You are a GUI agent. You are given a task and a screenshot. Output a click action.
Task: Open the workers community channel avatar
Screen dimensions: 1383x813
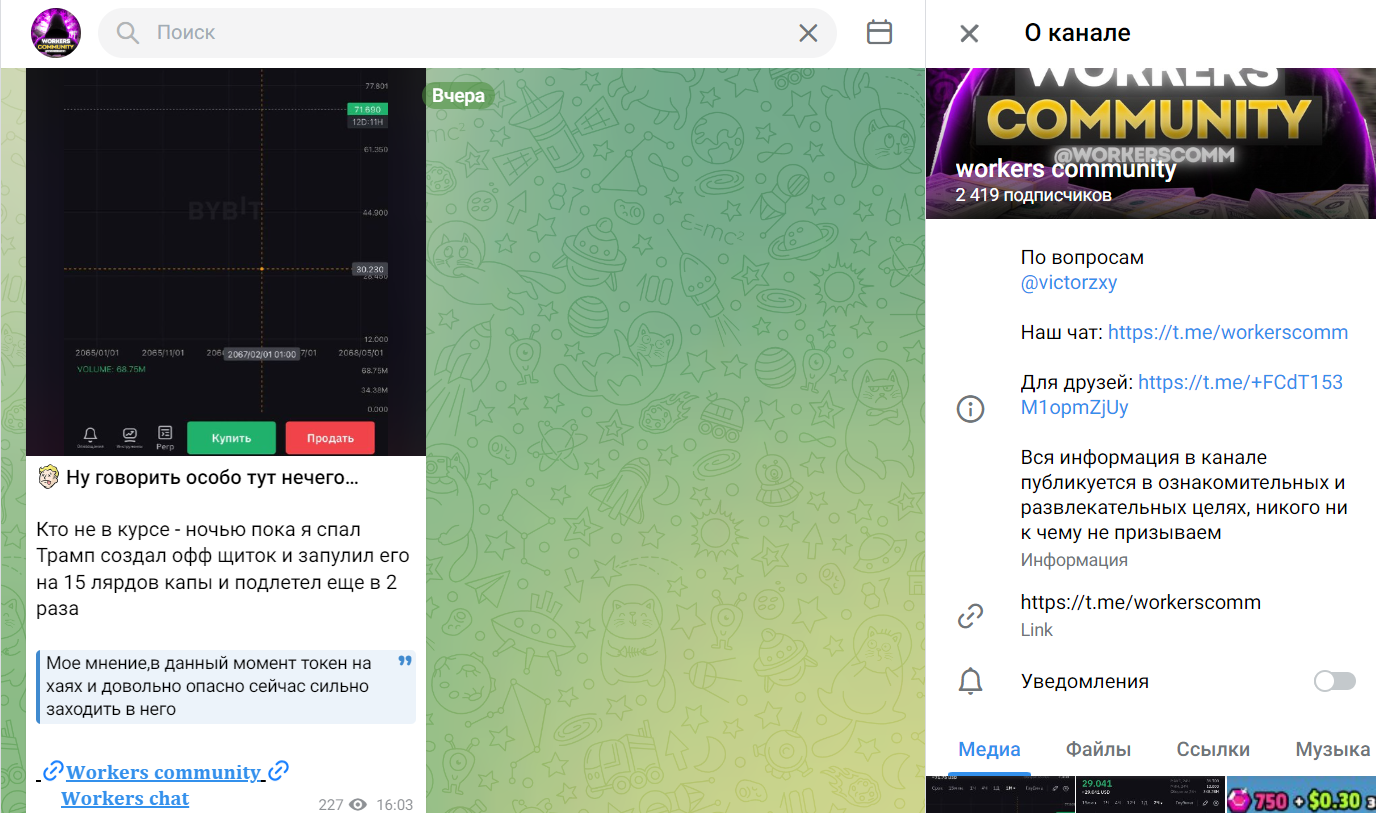pyautogui.click(x=56, y=33)
